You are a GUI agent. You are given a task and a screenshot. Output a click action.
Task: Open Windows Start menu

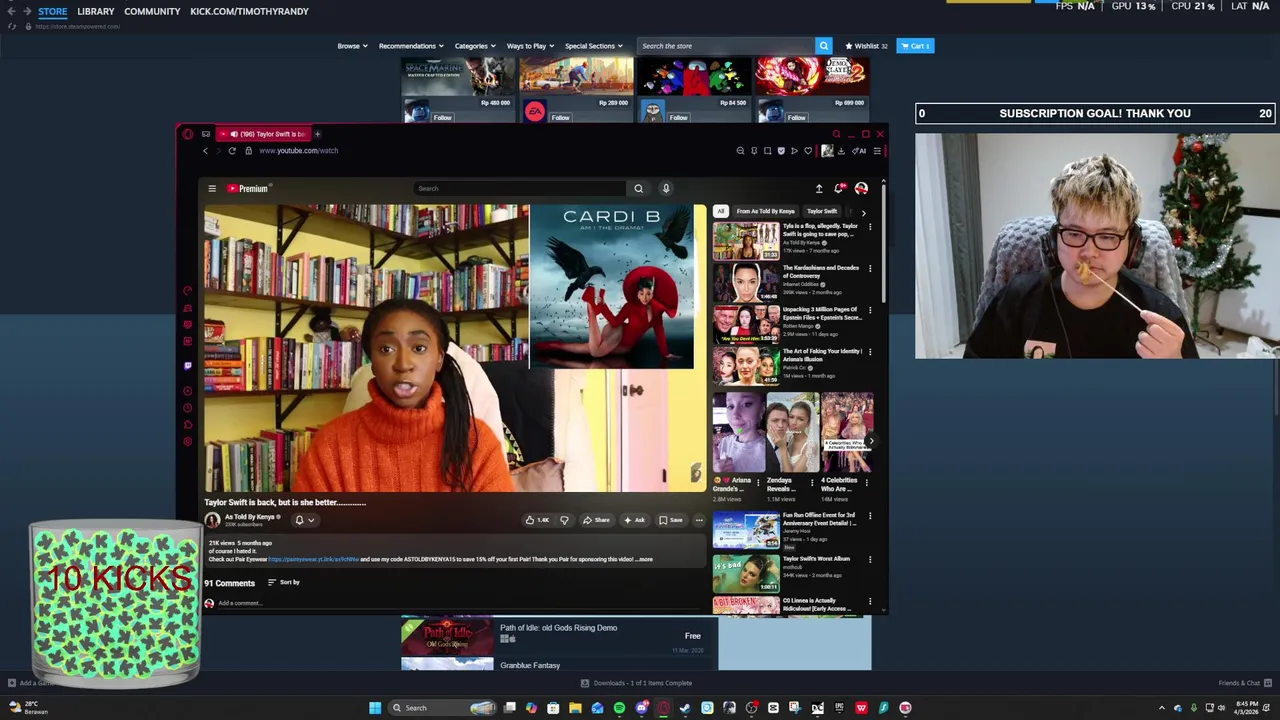[x=375, y=708]
